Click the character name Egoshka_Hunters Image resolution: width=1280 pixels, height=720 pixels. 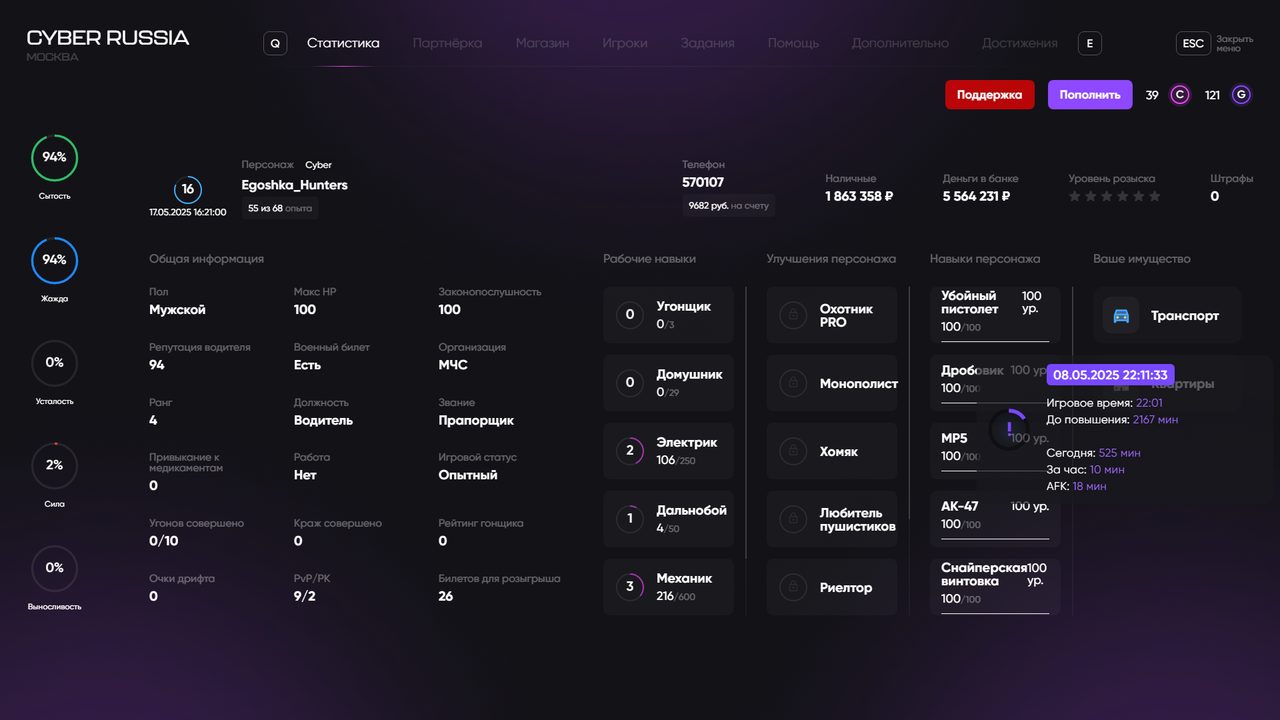pyautogui.click(x=295, y=185)
